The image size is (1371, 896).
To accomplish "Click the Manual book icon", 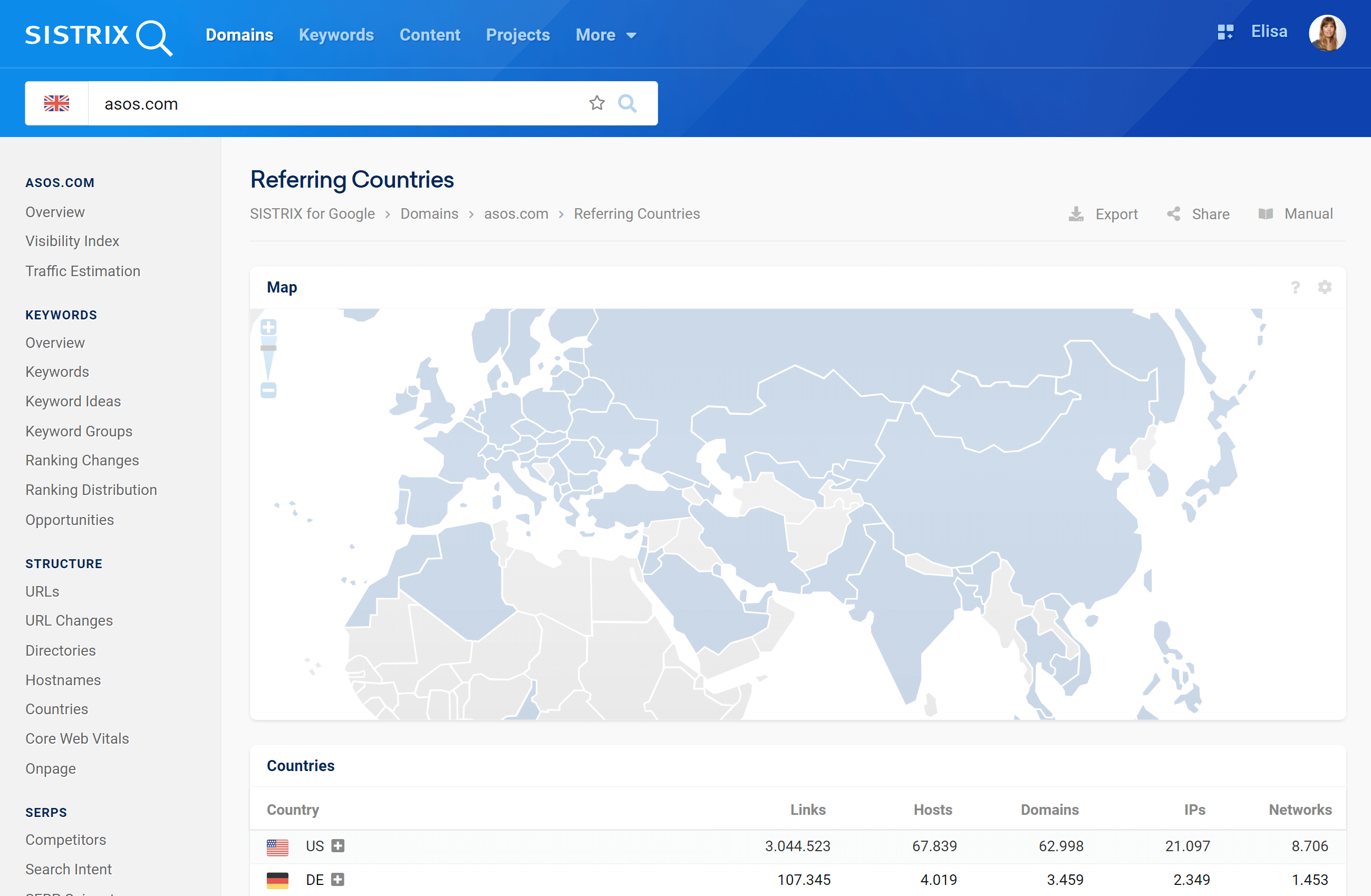I will [1266, 214].
